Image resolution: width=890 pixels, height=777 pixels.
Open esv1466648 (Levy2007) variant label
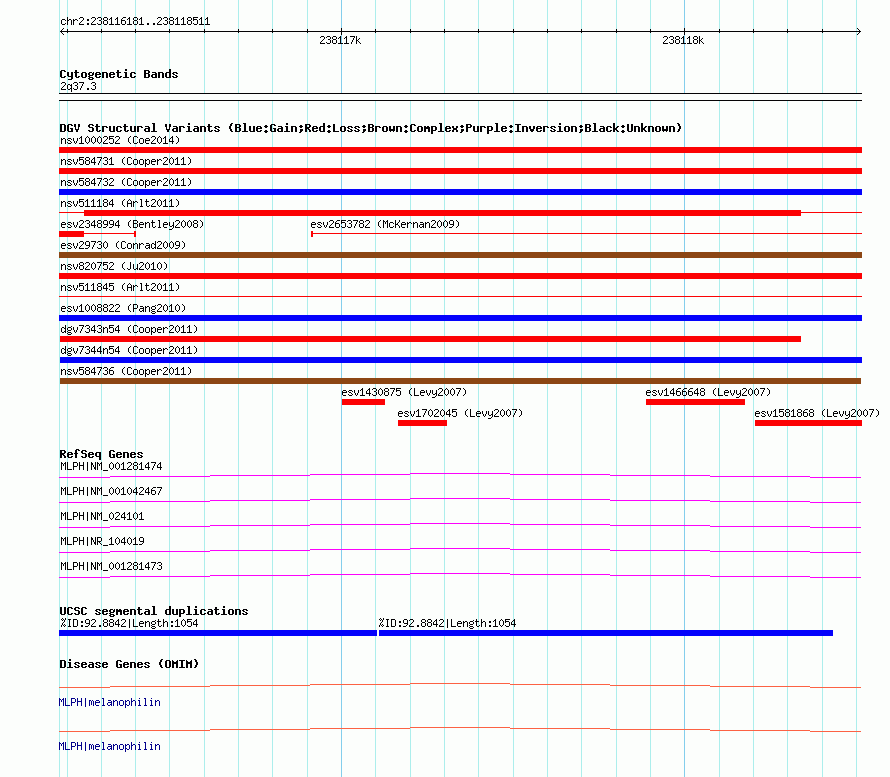pyautogui.click(x=708, y=392)
